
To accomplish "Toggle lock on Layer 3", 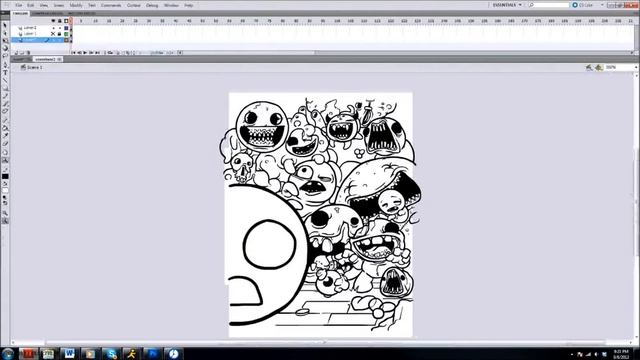I will [x=60, y=28].
